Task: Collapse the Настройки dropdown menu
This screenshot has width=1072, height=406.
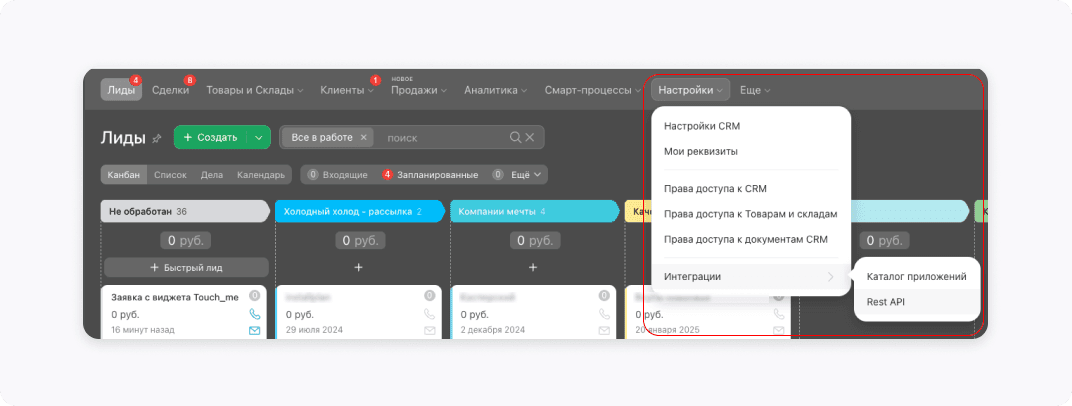Action: (690, 90)
